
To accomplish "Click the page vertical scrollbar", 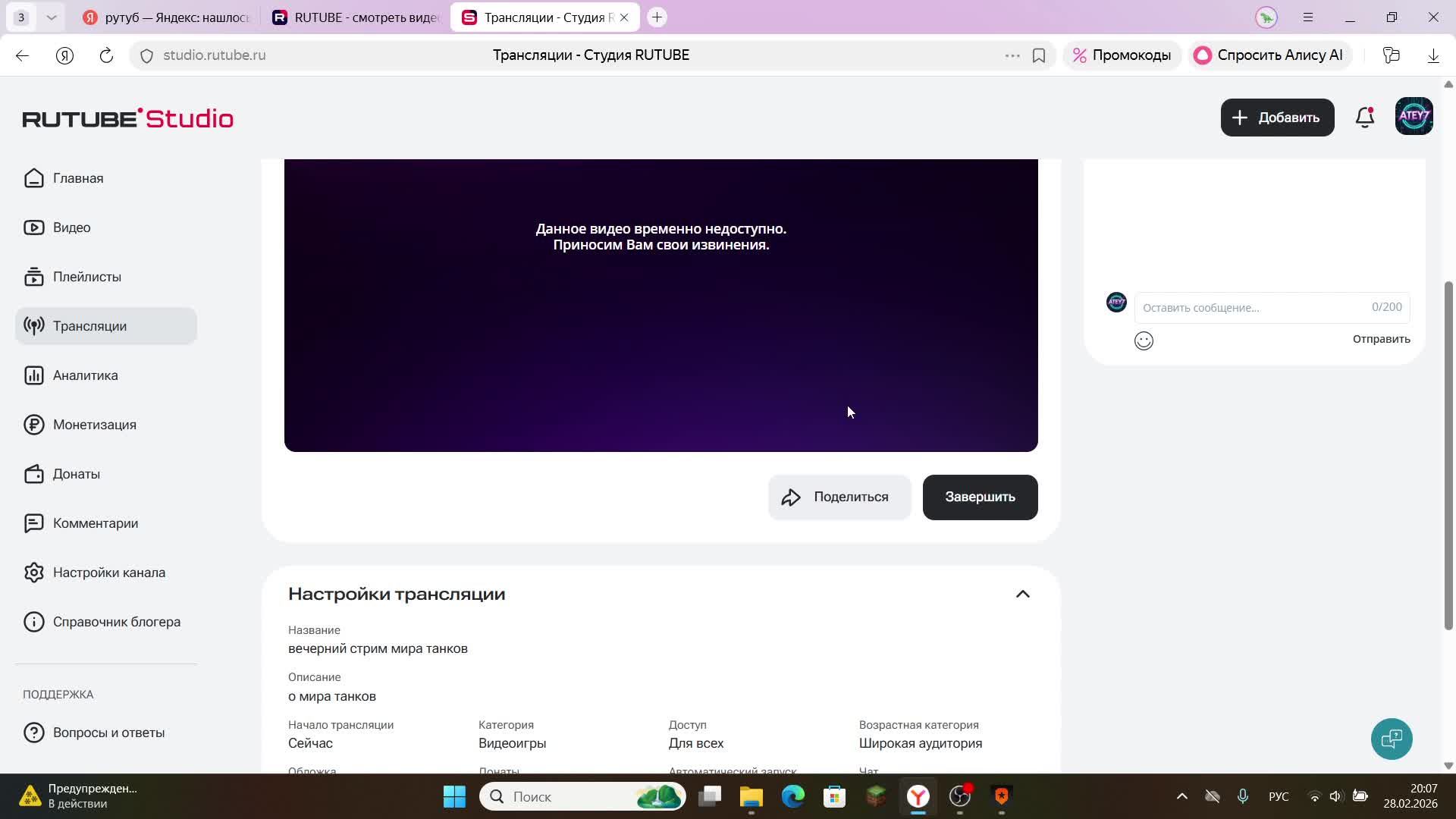I will [x=1448, y=455].
